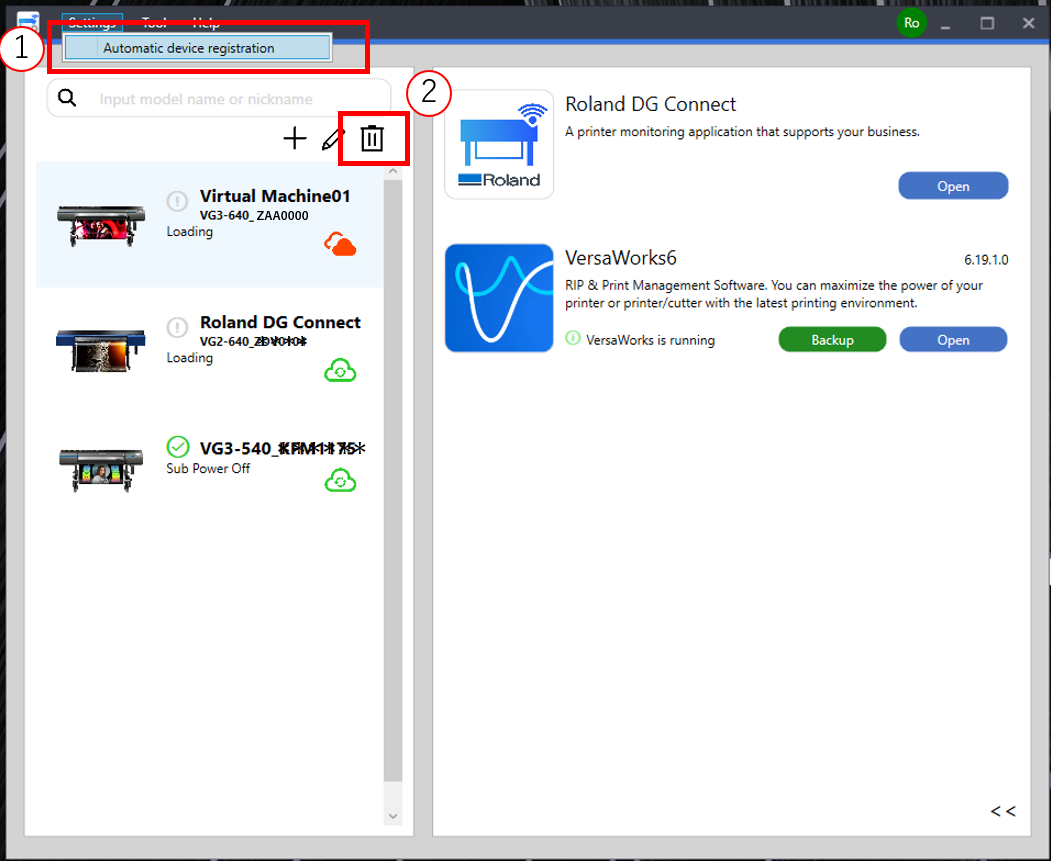
Task: Select the Roland DG Connect device name in list
Action: point(280,322)
